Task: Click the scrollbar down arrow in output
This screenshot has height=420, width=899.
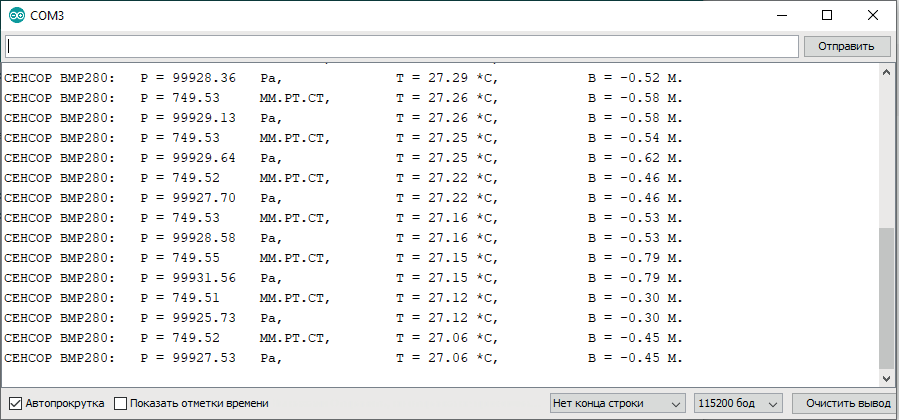Action: (885, 378)
